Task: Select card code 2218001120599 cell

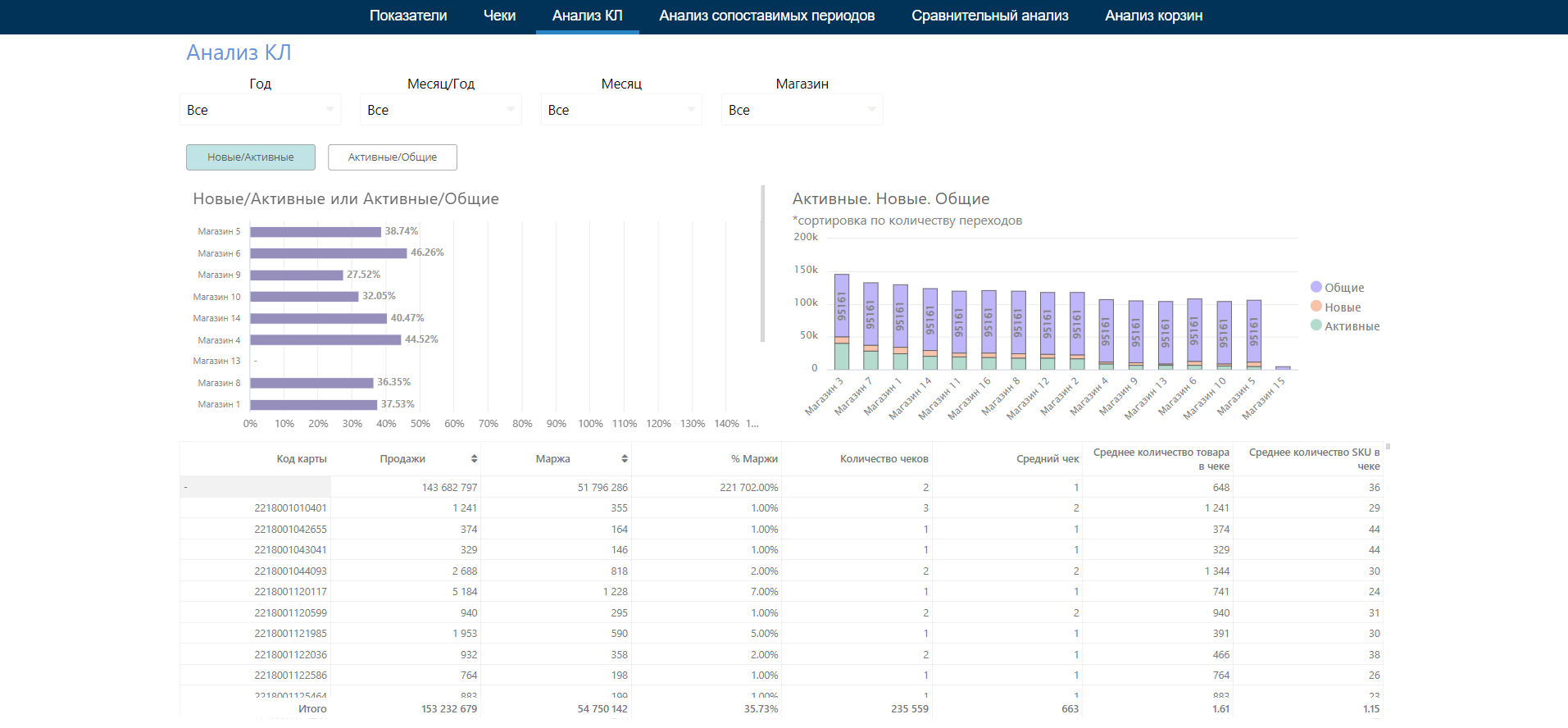Action: [x=256, y=613]
